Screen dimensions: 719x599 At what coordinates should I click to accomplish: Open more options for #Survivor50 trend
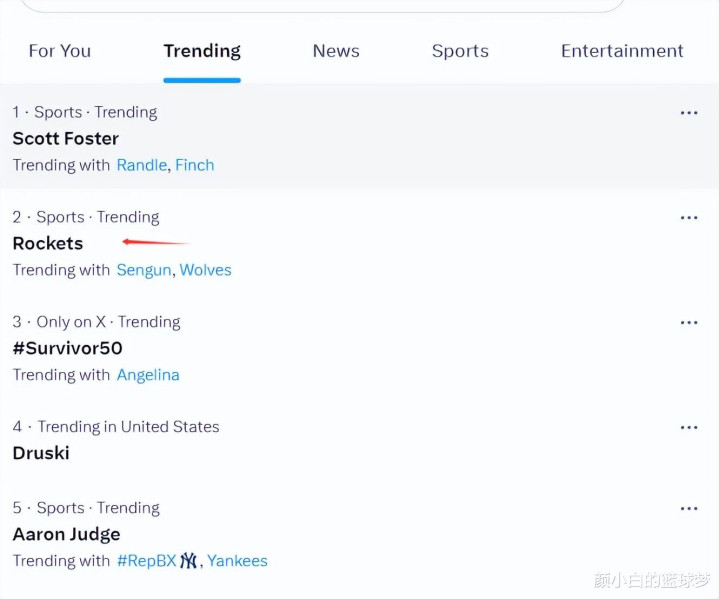[688, 323]
